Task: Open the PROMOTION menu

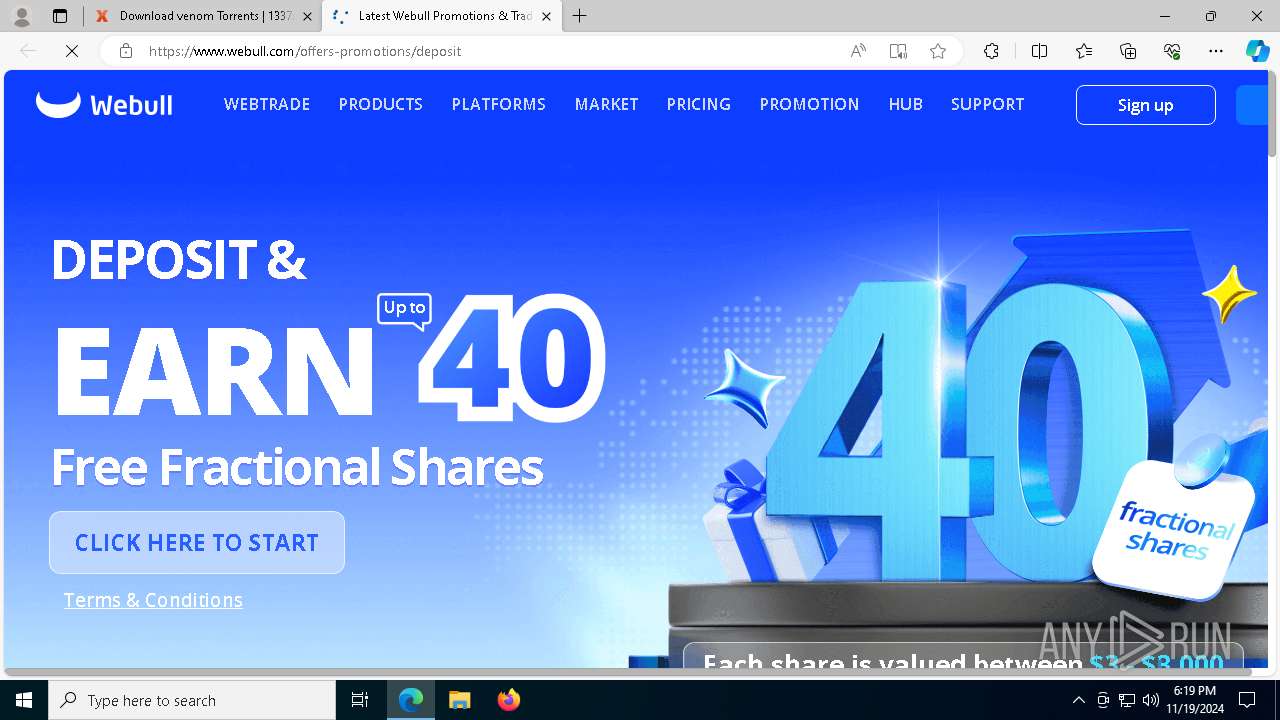Action: click(x=810, y=104)
